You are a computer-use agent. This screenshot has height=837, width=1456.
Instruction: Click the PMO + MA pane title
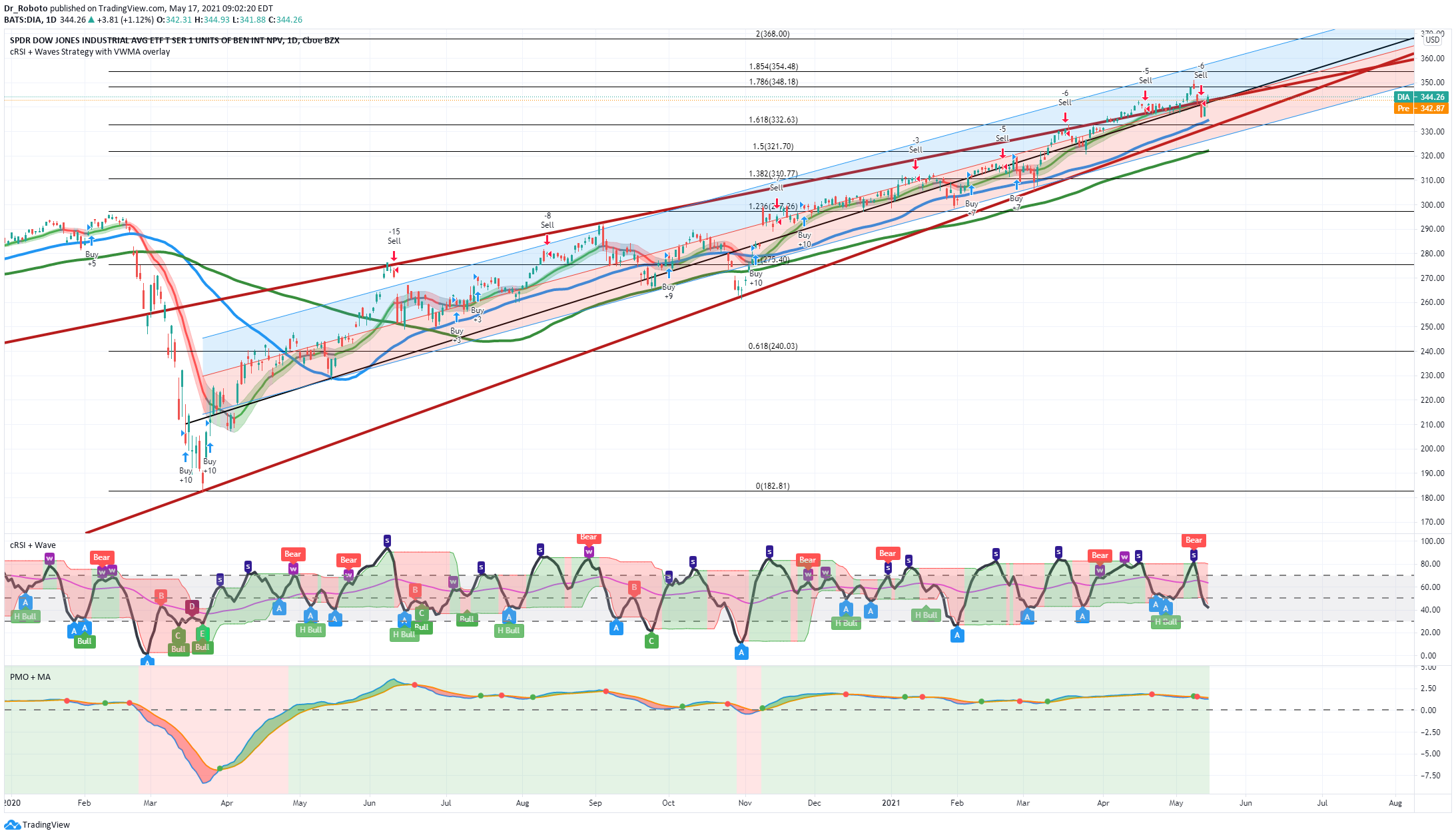pos(30,677)
